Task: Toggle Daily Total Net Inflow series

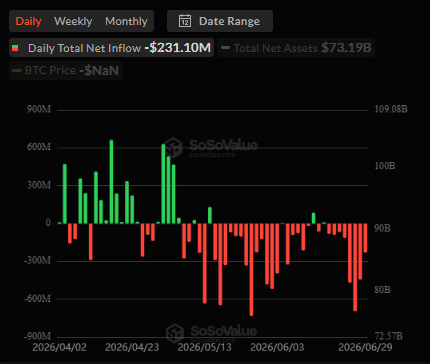Action: 111,48
